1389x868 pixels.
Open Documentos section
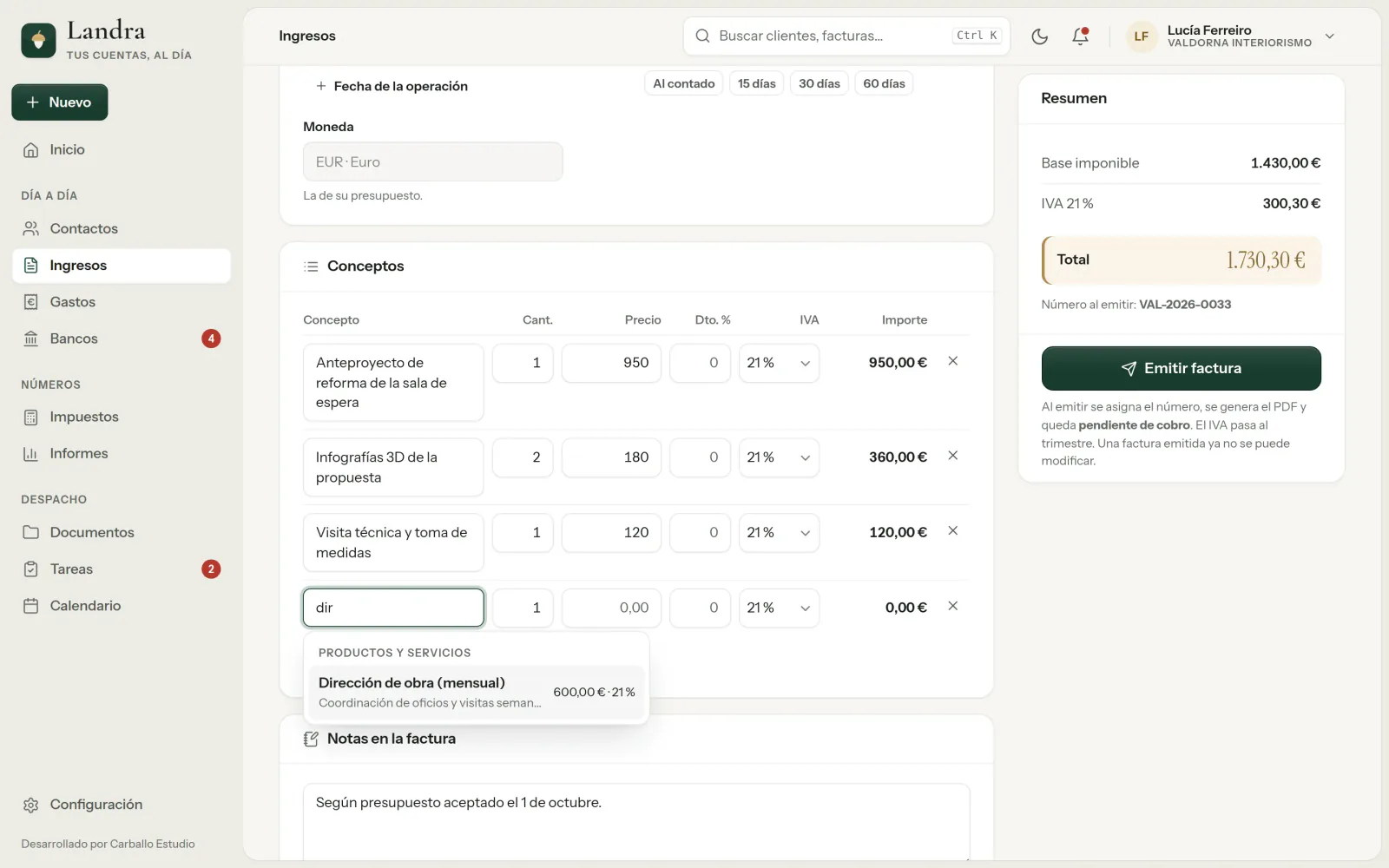122,533
